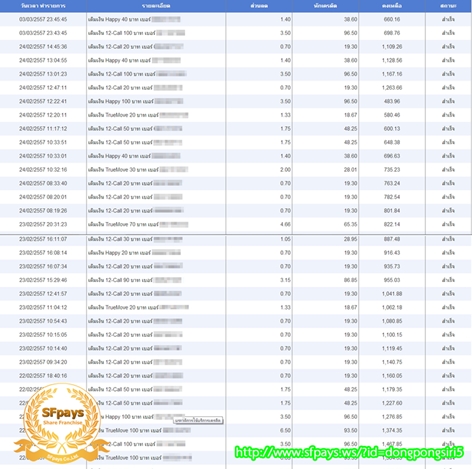Viewport: 472px width, 469px height.
Task: Select timestamp 23/02/2557 09:34:20
Action: tap(43, 362)
